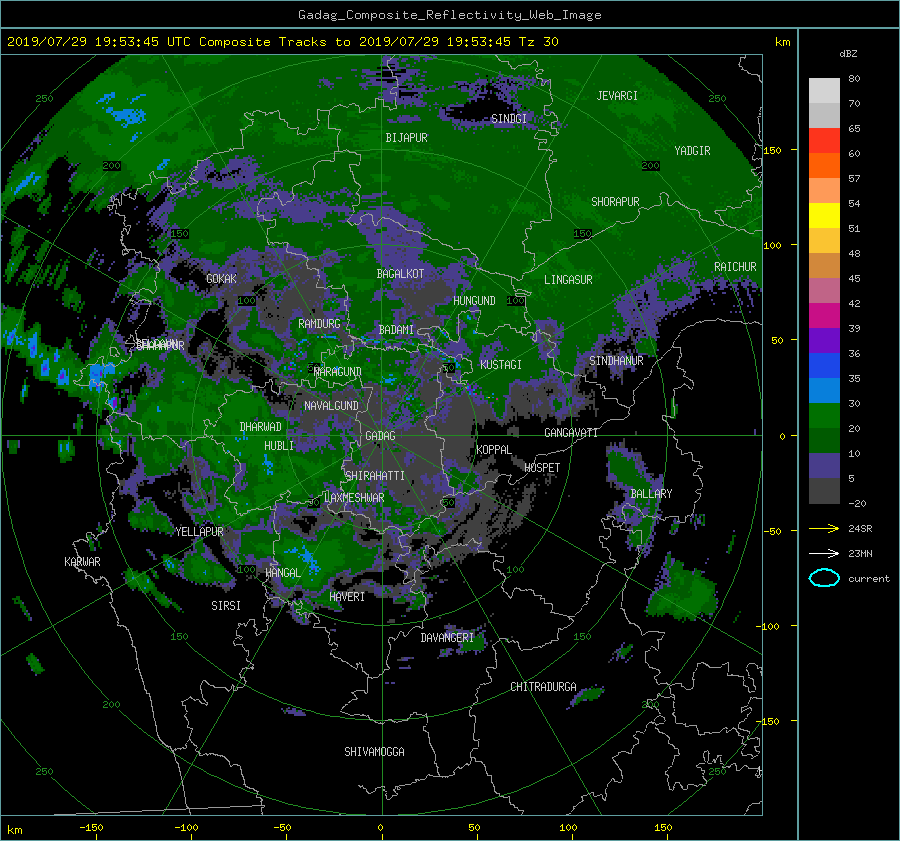Click the GADAG radar site label
900x841 pixels.
point(380,436)
